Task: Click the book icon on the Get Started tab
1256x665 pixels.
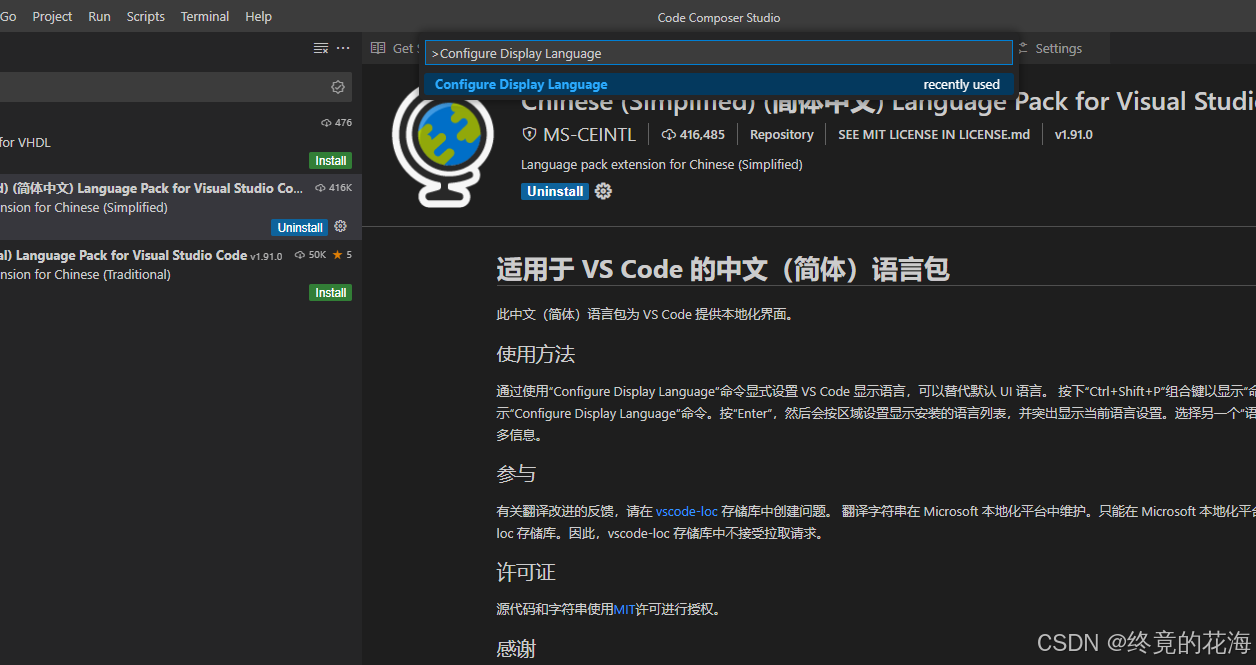Action: click(x=377, y=48)
